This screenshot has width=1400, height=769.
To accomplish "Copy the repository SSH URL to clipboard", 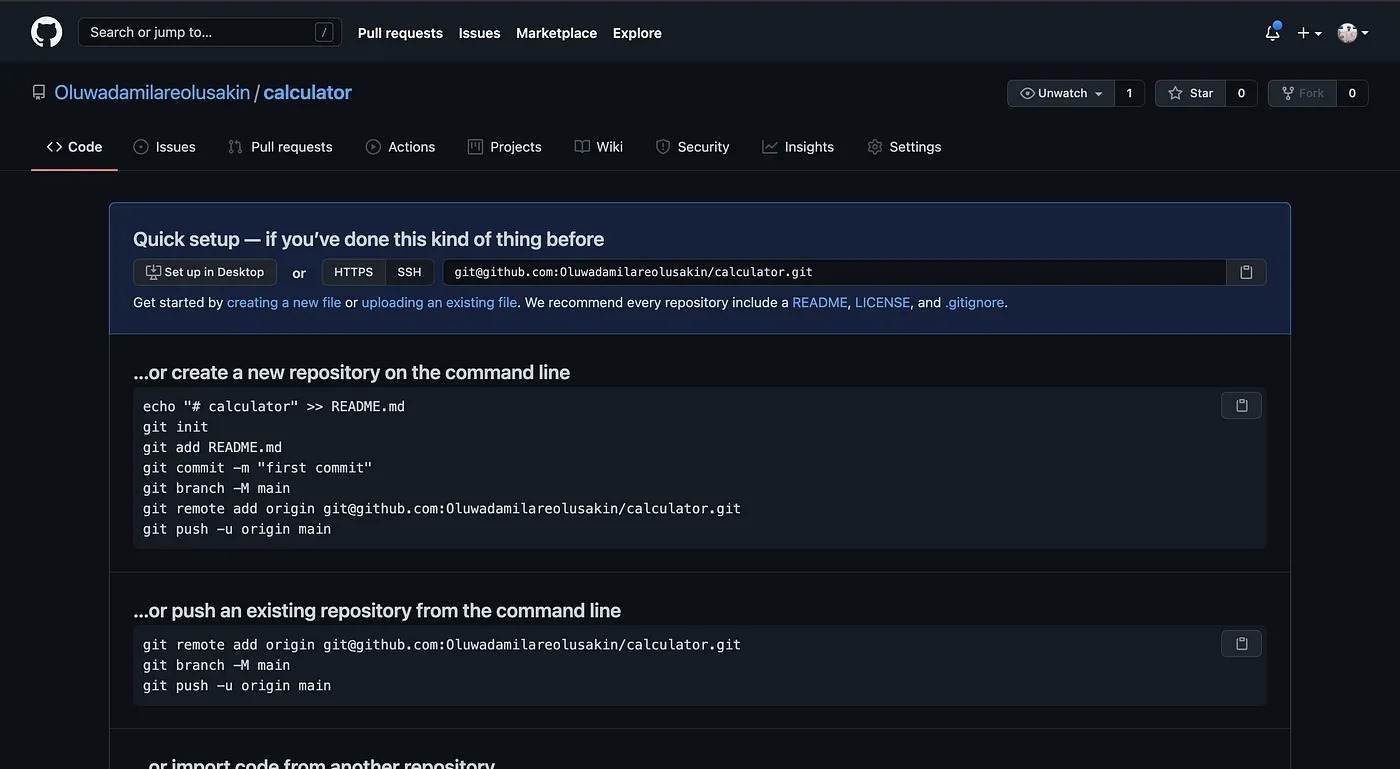I will tap(1246, 272).
